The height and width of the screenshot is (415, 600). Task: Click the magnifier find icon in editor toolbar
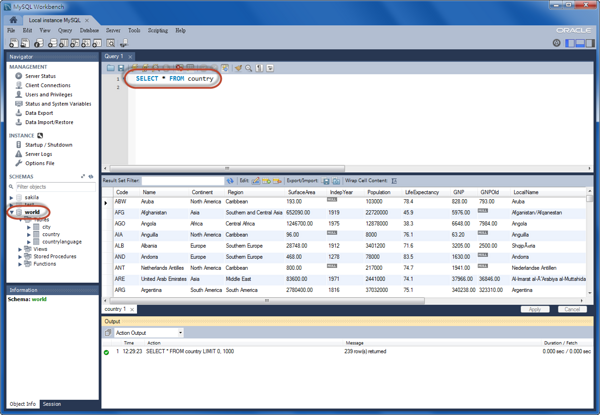[248, 68]
